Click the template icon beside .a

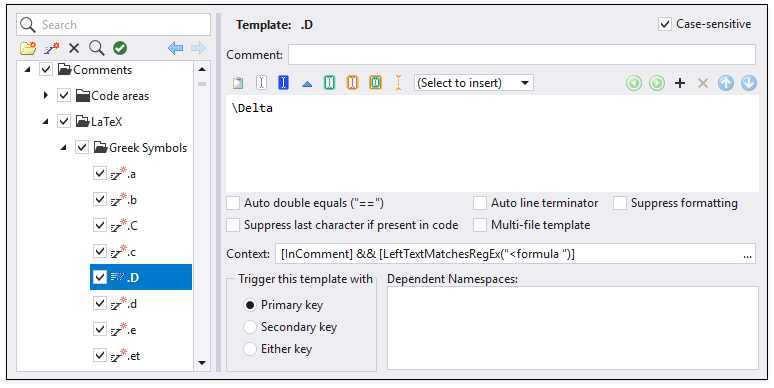click(x=119, y=173)
